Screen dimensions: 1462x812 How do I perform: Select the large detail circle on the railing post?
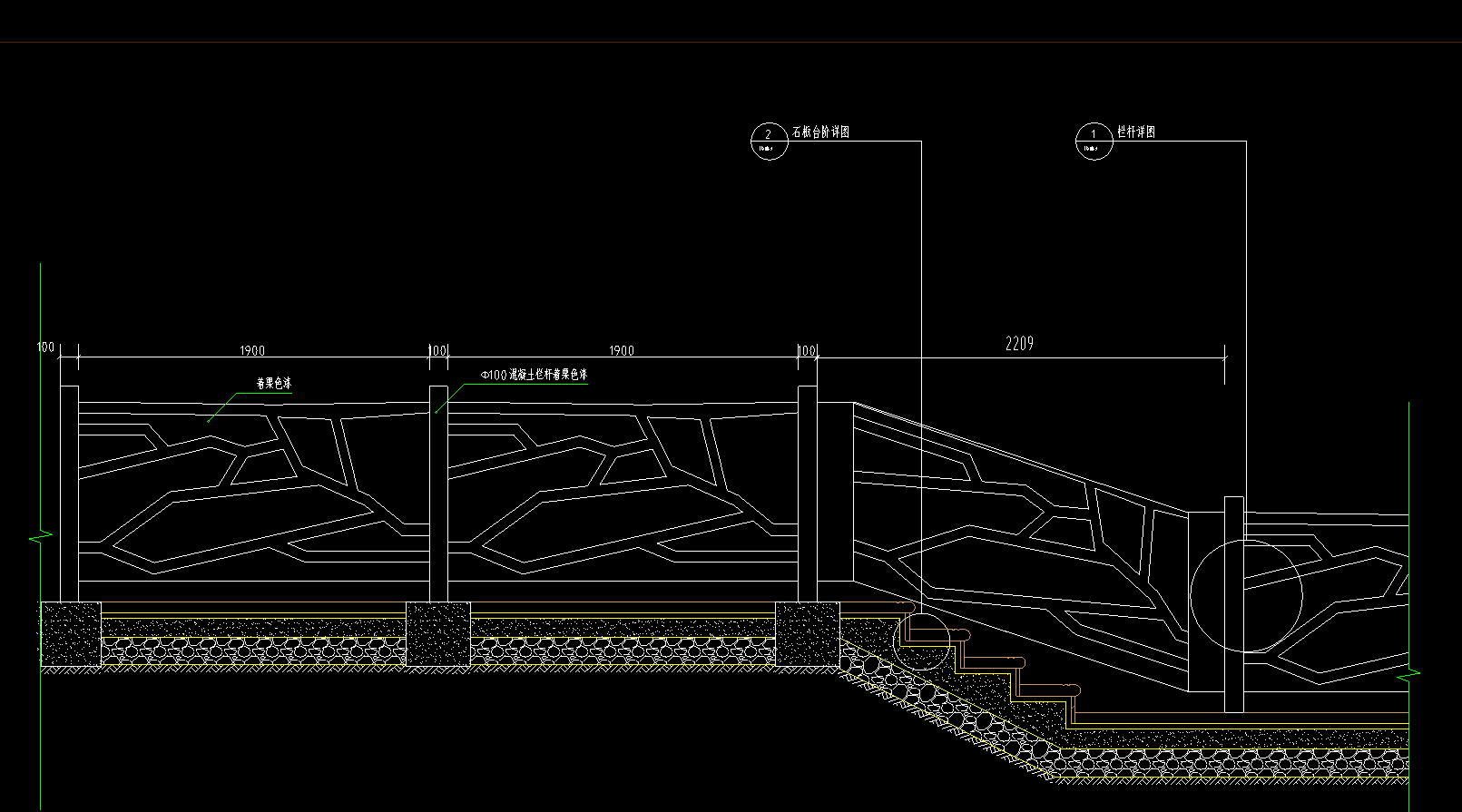[1246, 595]
